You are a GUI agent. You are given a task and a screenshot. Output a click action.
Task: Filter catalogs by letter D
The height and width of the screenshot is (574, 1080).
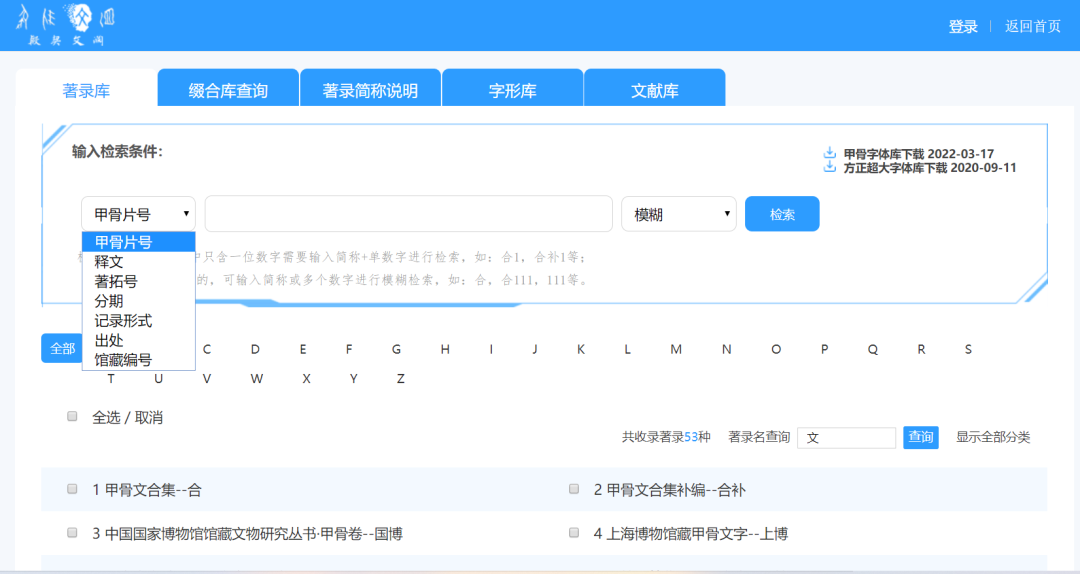255,349
